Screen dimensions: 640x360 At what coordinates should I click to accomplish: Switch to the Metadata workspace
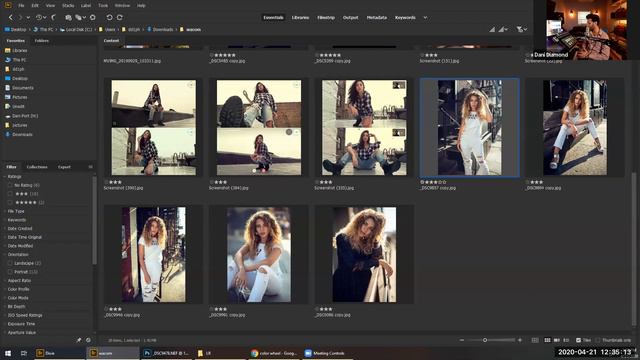377,18
